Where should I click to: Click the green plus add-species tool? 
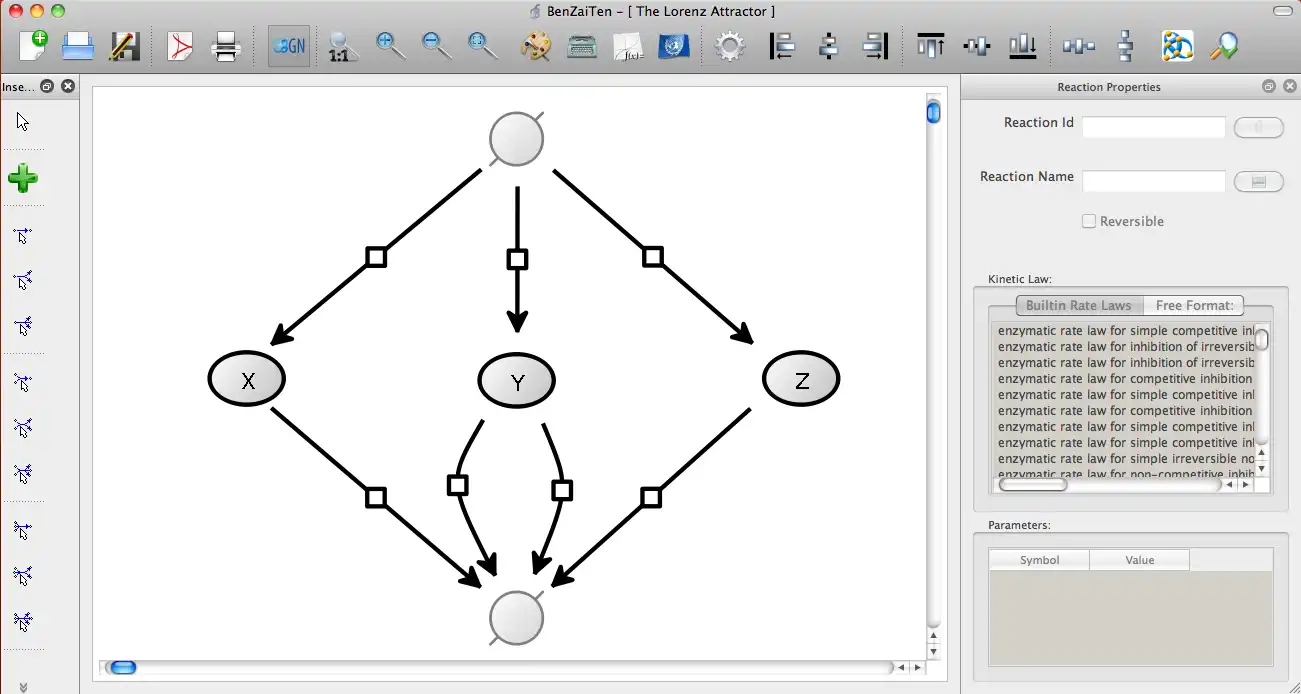click(x=23, y=179)
